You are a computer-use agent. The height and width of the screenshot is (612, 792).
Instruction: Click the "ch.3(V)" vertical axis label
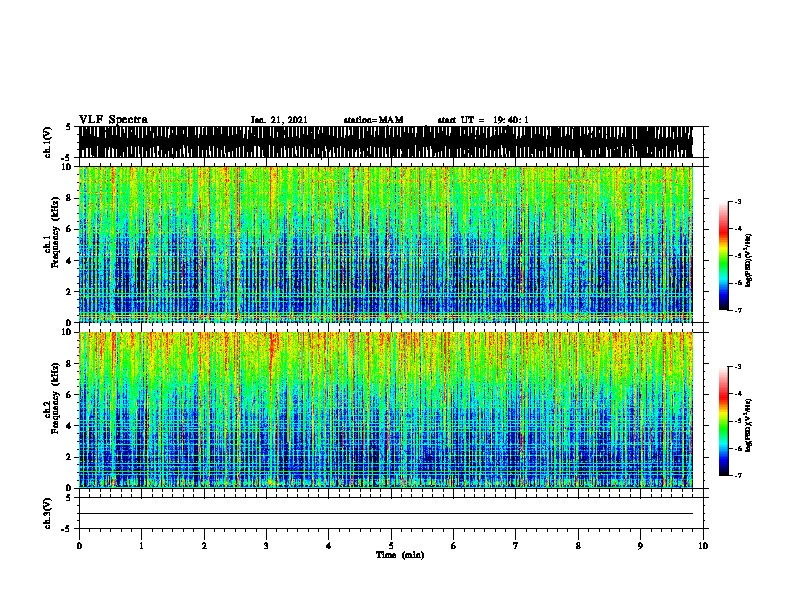[x=47, y=513]
